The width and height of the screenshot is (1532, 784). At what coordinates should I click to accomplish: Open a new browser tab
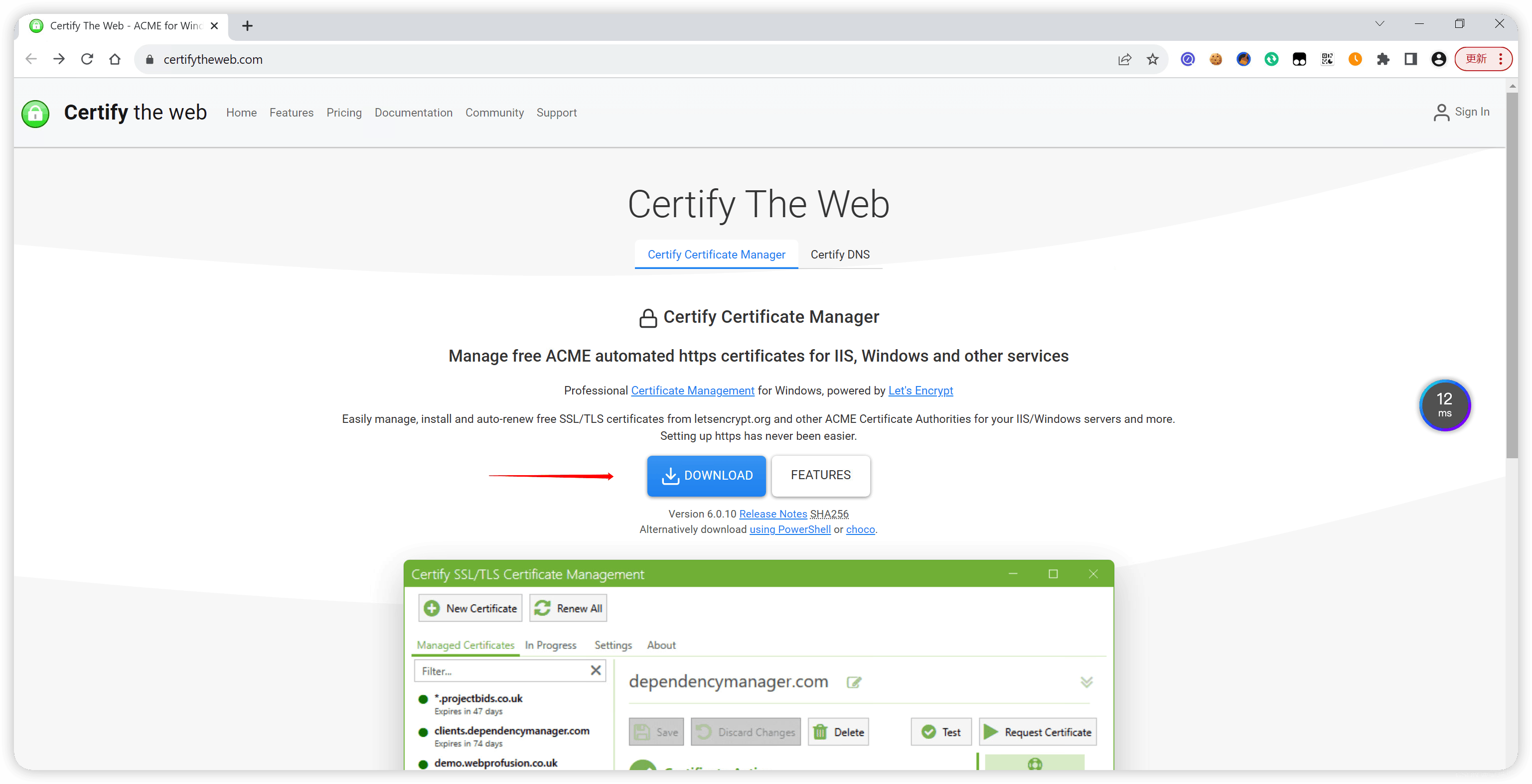247,25
